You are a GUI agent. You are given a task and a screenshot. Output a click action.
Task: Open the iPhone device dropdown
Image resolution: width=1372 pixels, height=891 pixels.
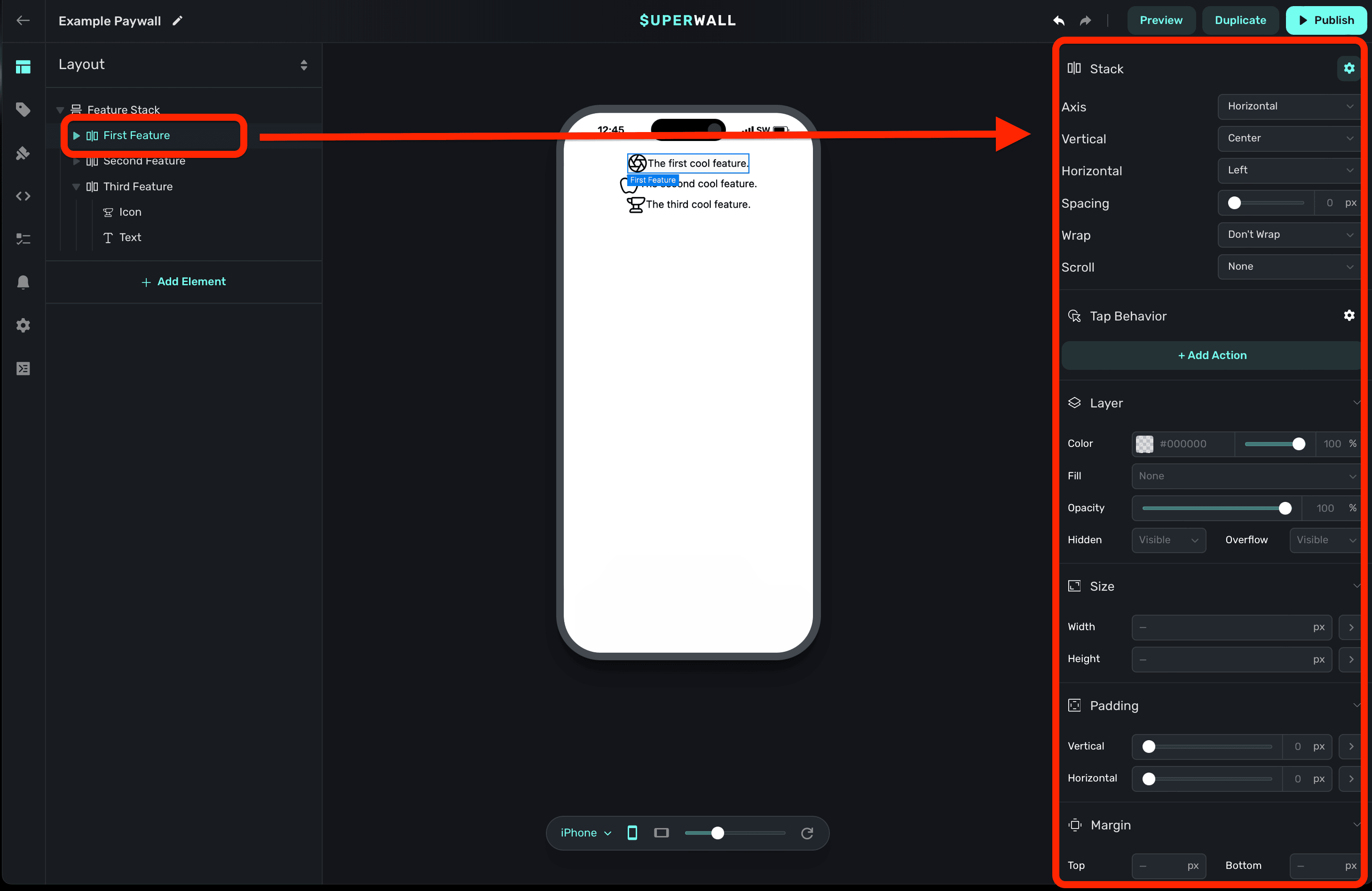[586, 833]
